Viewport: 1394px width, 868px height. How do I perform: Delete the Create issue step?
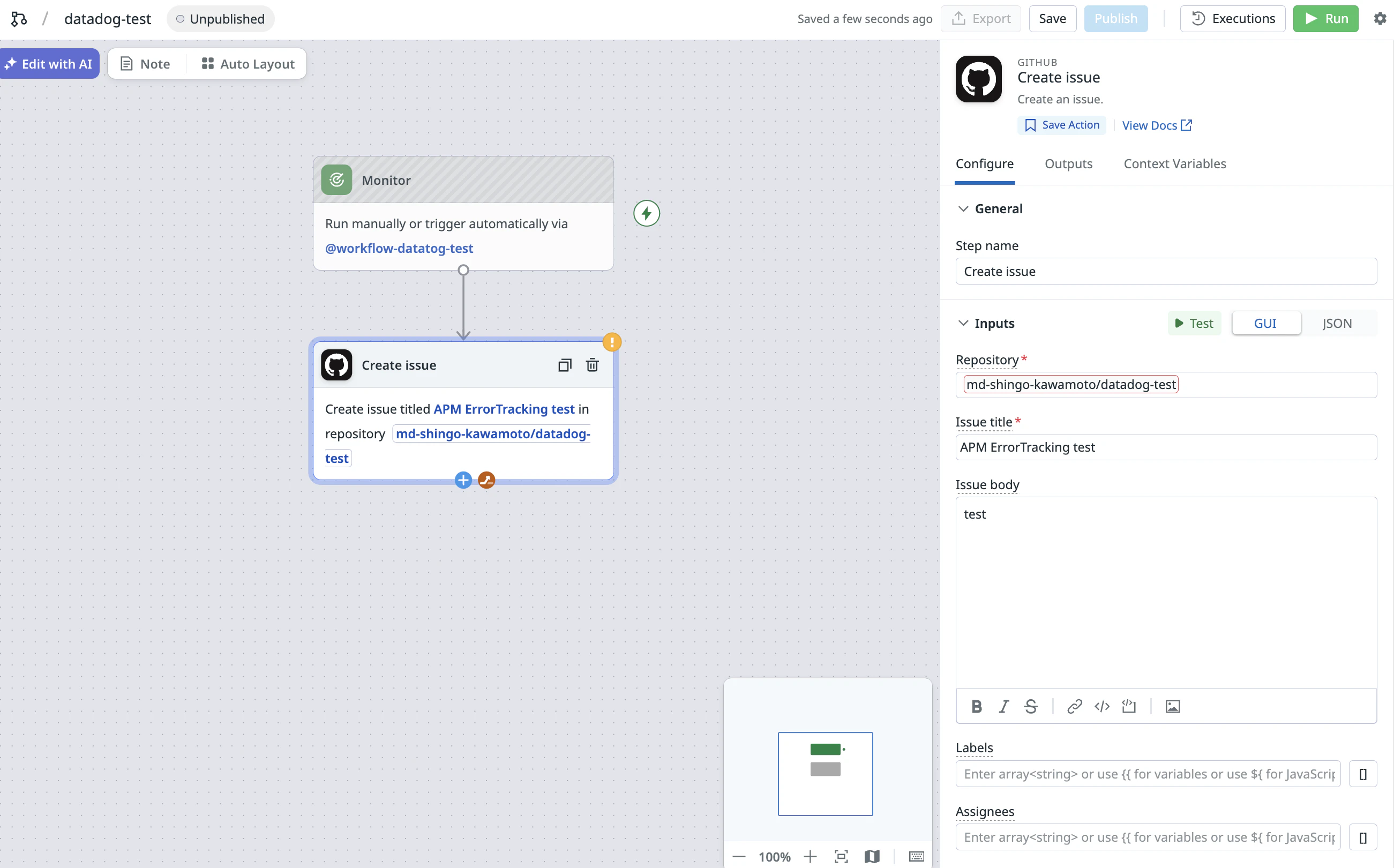[x=593, y=365]
